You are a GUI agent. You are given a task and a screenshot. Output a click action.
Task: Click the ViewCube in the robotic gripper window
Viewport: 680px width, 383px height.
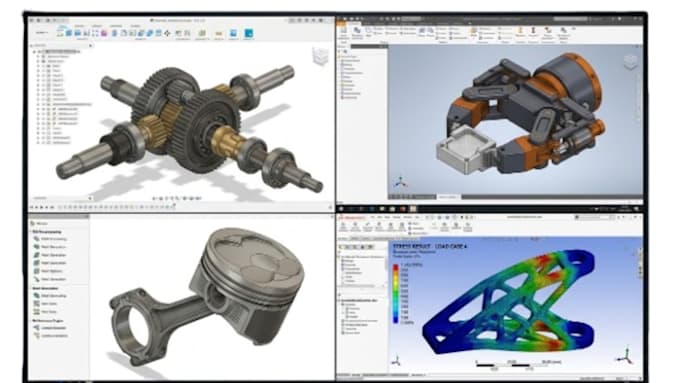pos(631,62)
